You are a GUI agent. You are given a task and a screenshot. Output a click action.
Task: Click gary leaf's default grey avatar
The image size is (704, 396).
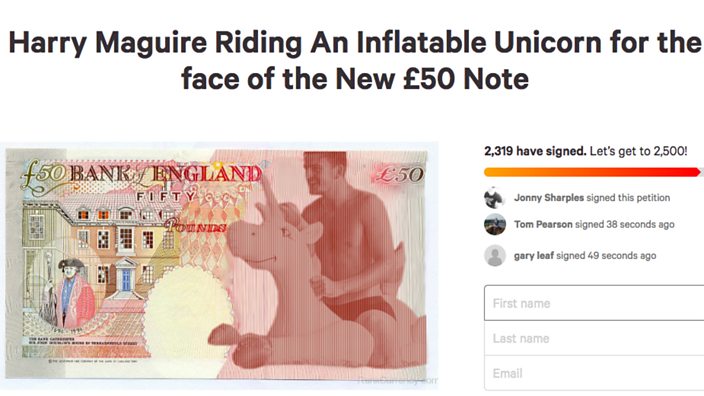click(495, 255)
